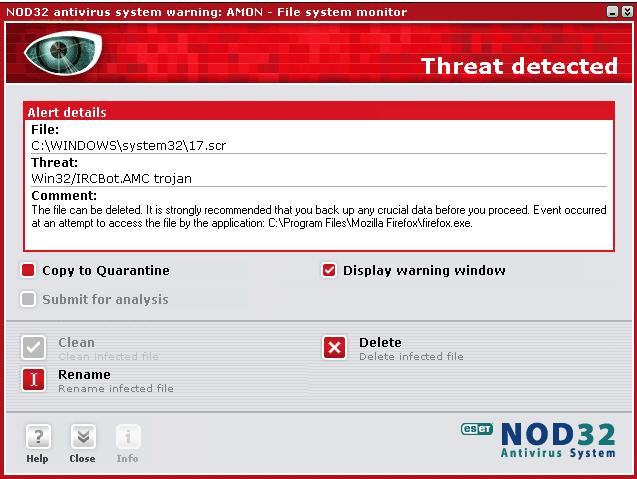Click the 'Threat:' field label
Screen dimensions: 637x479
(x=54, y=163)
